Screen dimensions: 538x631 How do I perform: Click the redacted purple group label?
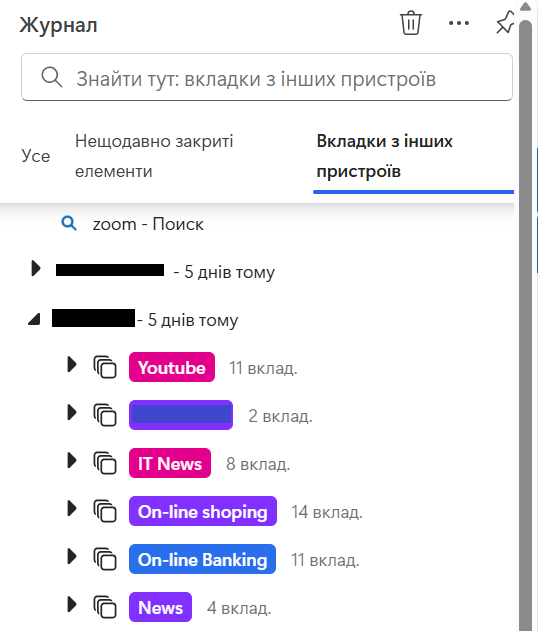[181, 415]
